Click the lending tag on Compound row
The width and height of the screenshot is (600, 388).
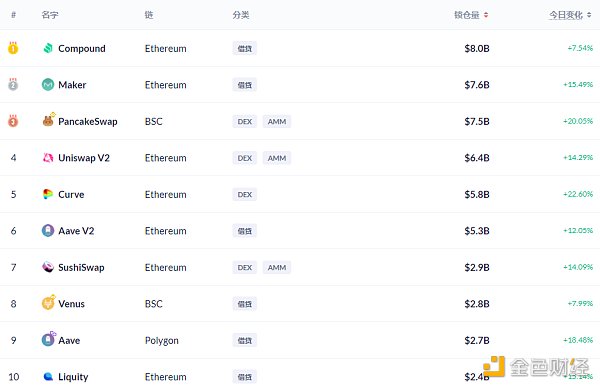click(245, 49)
